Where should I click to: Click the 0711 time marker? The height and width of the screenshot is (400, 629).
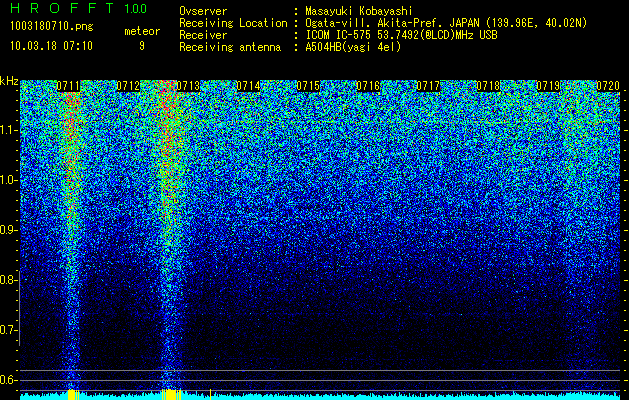point(68,86)
